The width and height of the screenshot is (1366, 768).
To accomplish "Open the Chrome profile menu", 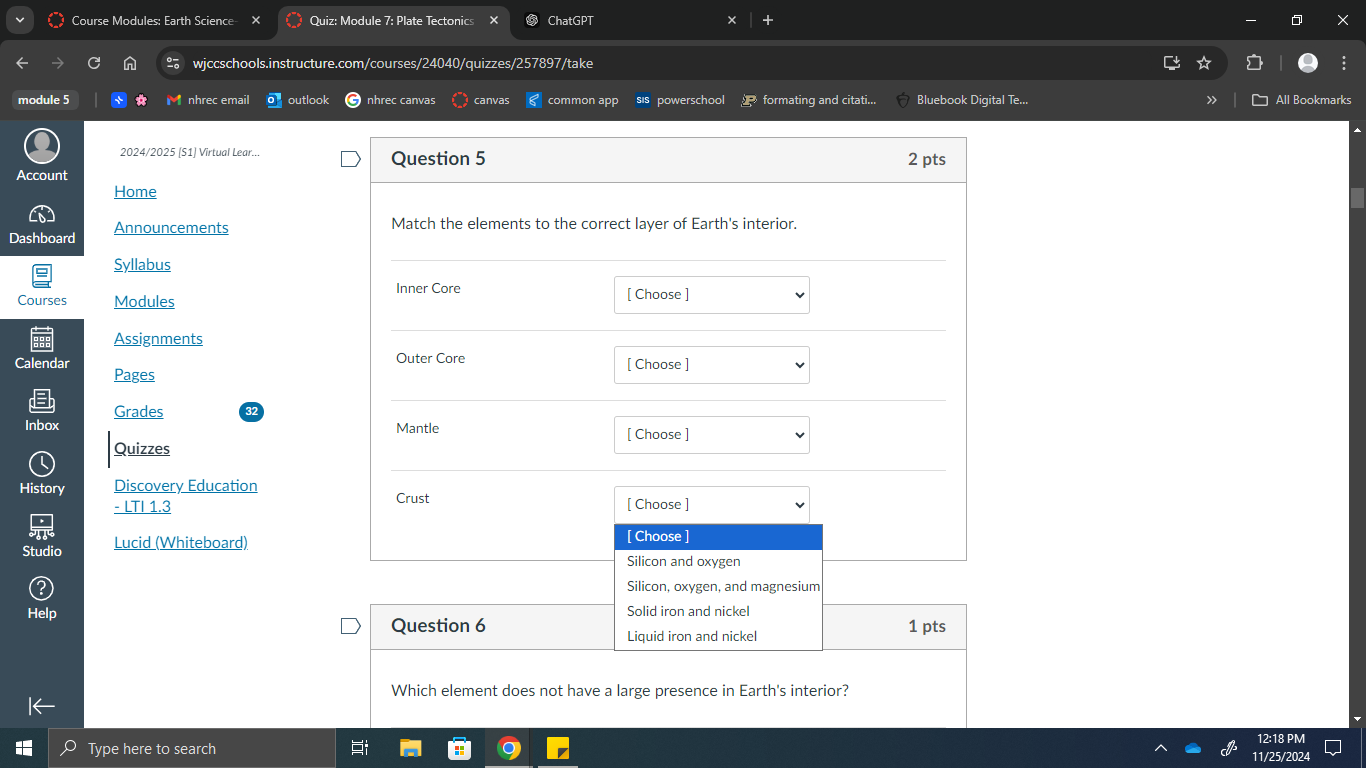I will coord(1308,63).
